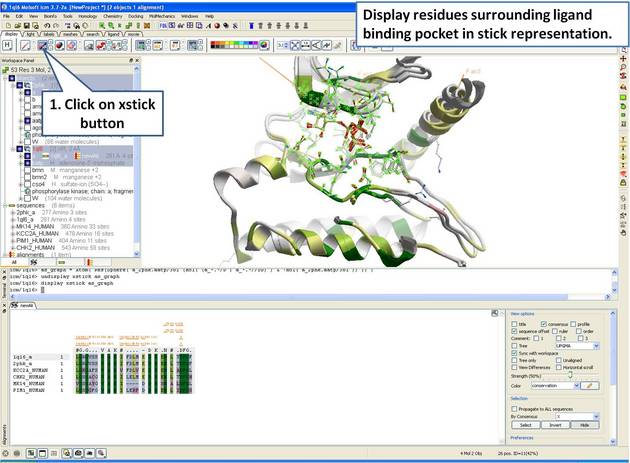Click the pencil icon beside Color dropdown
Image resolution: width=630 pixels, height=463 pixels.
click(590, 385)
